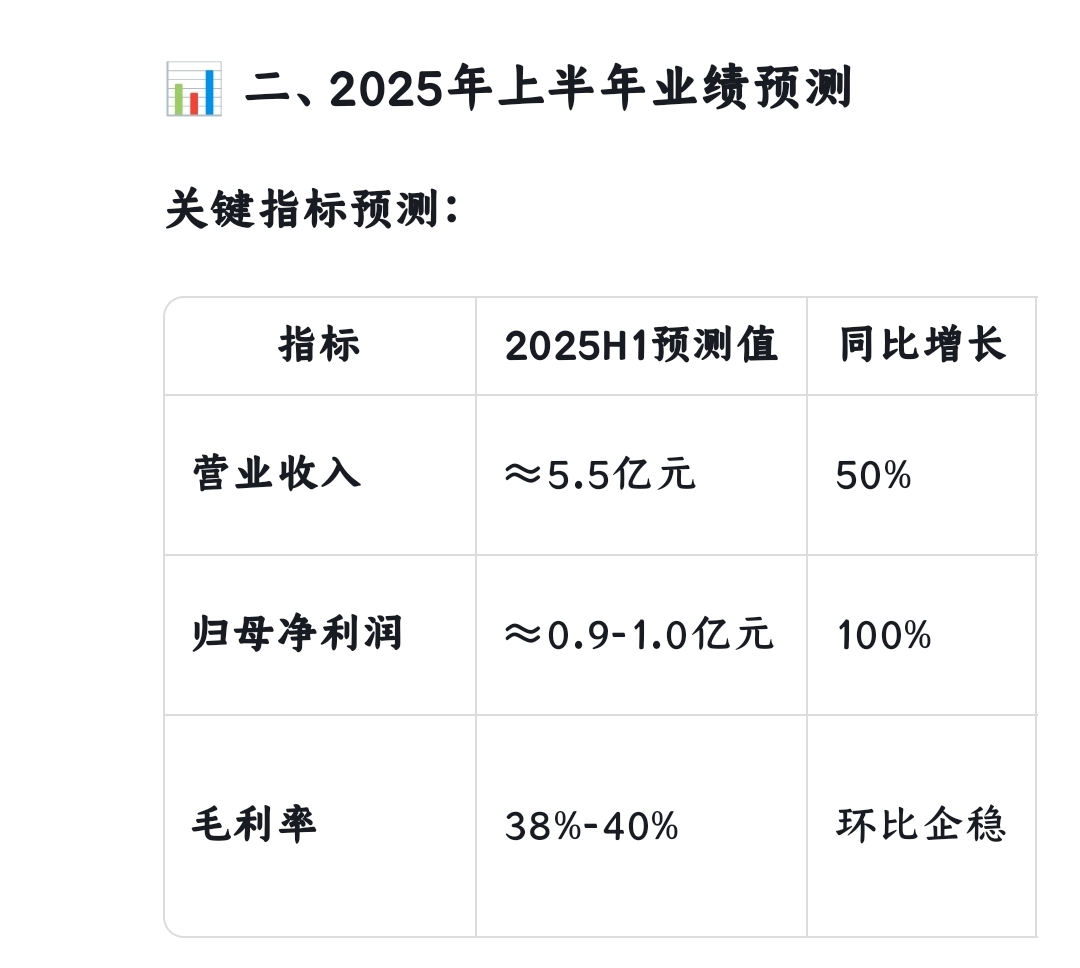
Task: Click the 营业收入 row label
Action: [277, 474]
